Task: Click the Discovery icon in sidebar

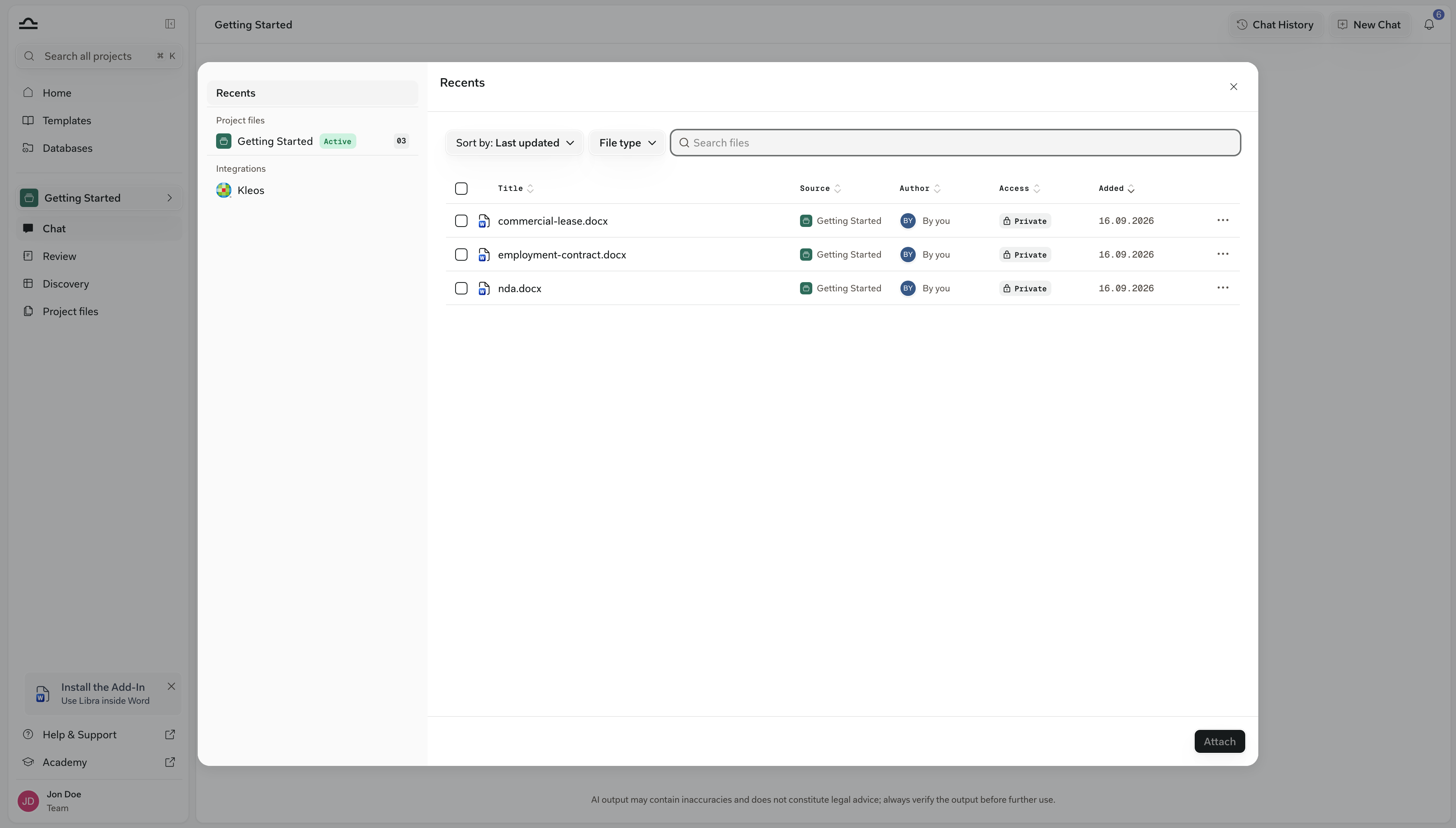Action: coord(28,283)
